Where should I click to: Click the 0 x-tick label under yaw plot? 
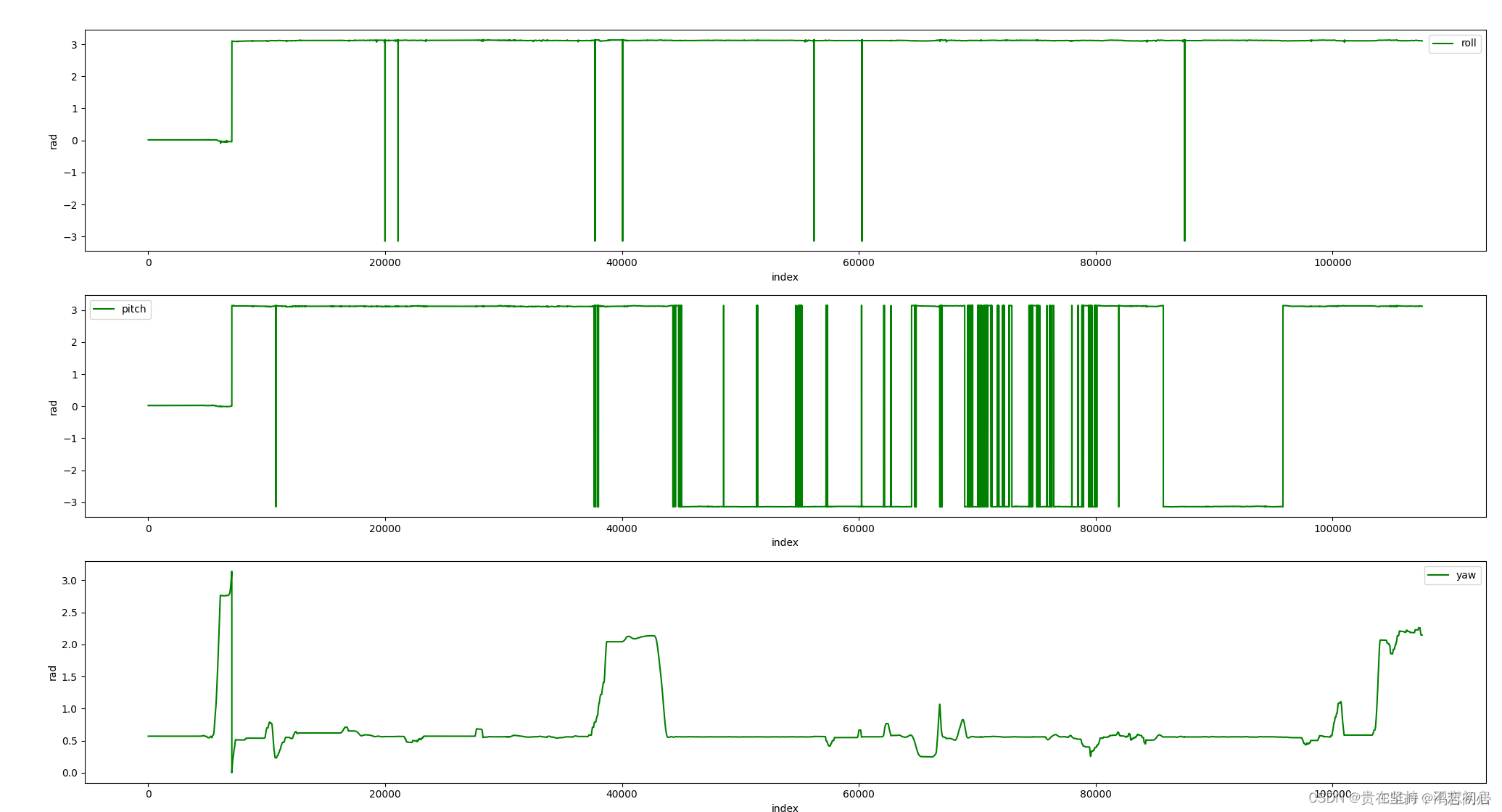[149, 794]
